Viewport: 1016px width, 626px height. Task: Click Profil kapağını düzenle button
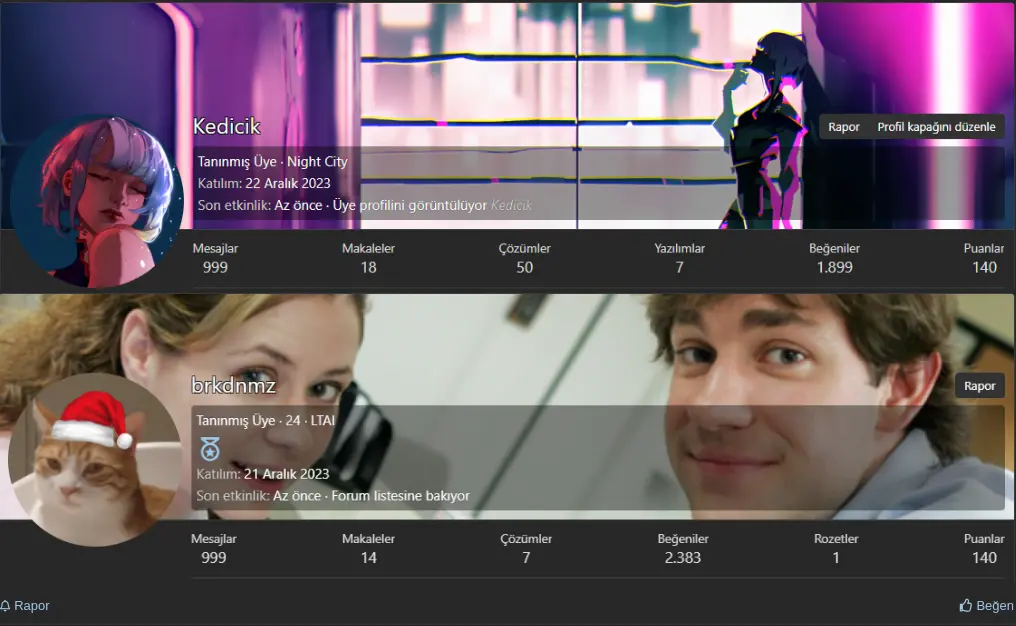(936, 127)
